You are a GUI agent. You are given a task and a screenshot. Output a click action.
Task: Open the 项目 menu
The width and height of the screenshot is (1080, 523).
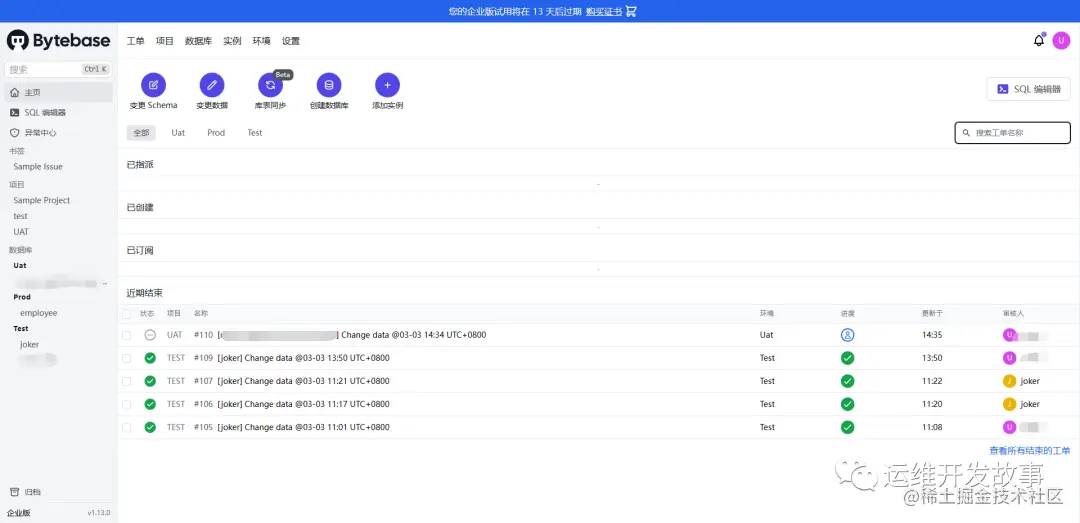(x=165, y=41)
